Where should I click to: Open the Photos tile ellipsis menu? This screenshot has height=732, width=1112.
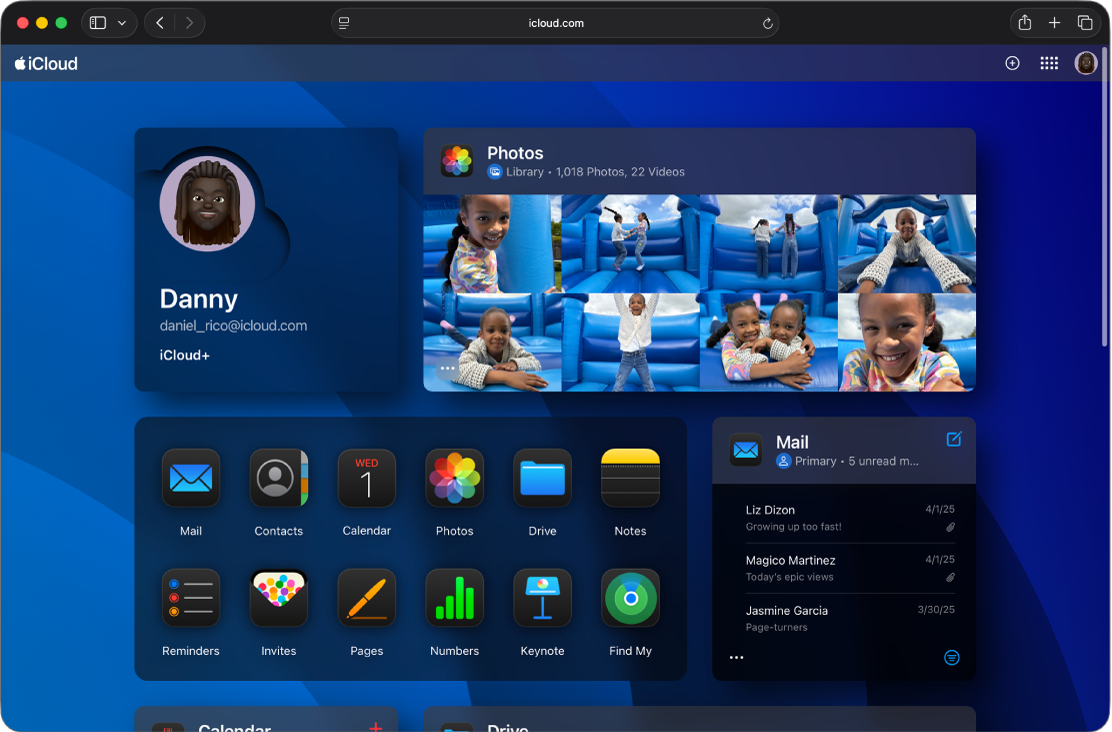tap(447, 368)
